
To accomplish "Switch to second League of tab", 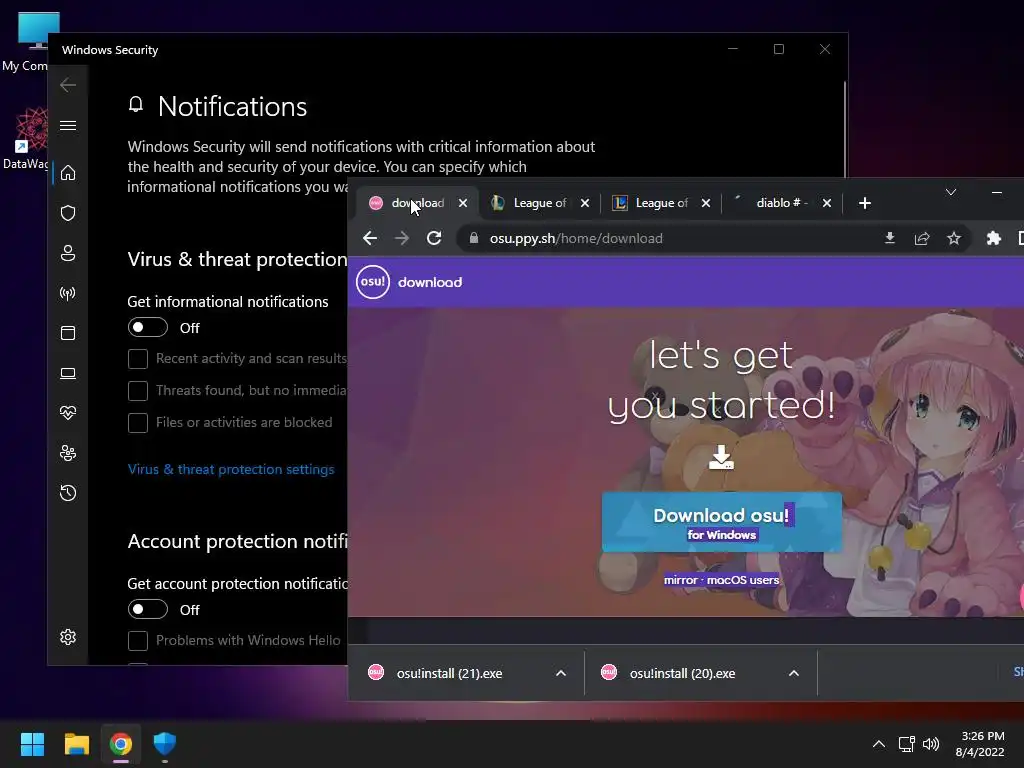I will [661, 203].
